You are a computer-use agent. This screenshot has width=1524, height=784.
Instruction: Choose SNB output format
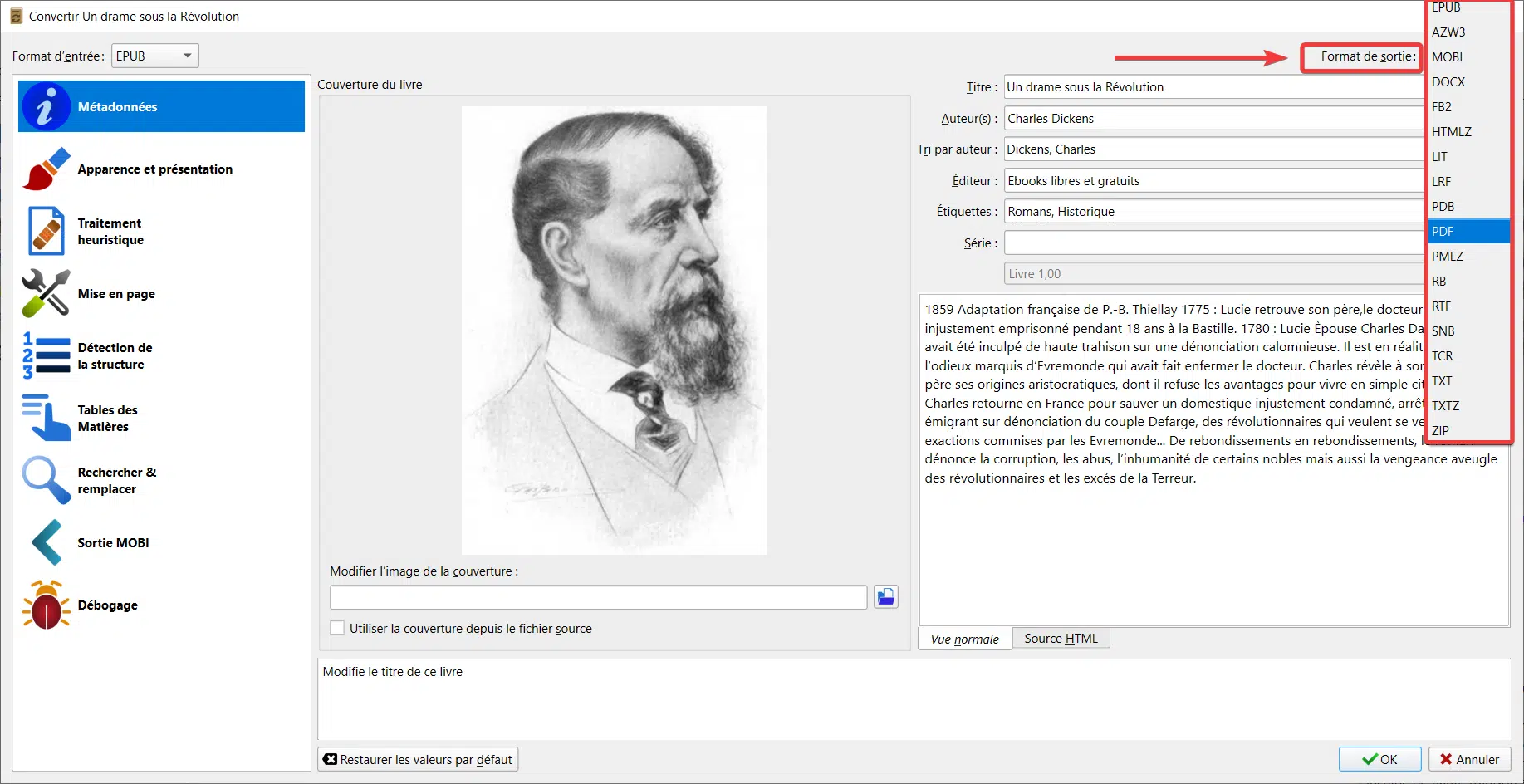(1468, 331)
